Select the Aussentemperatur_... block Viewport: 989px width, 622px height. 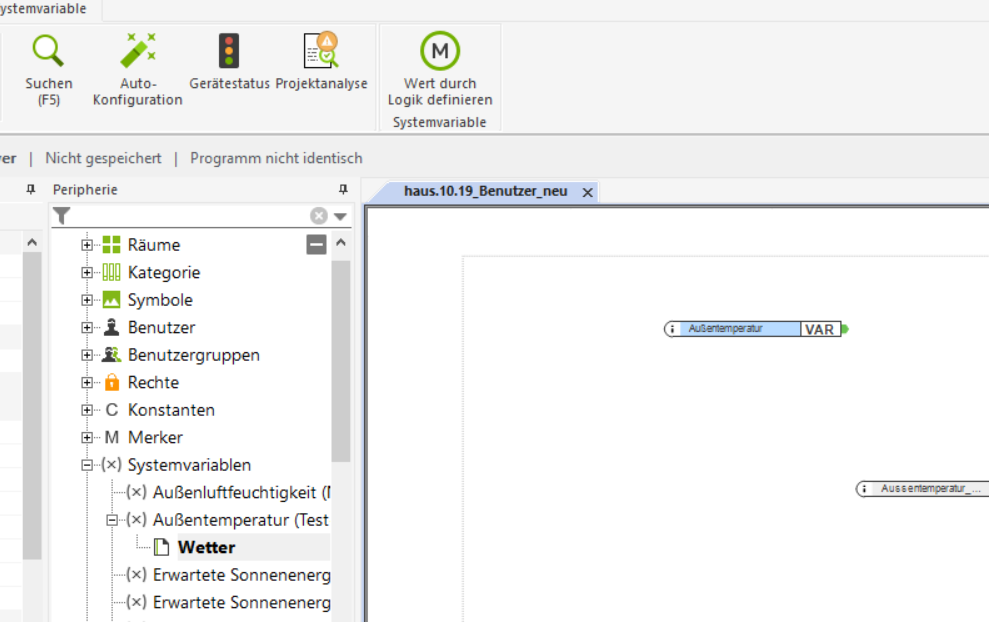[922, 489]
